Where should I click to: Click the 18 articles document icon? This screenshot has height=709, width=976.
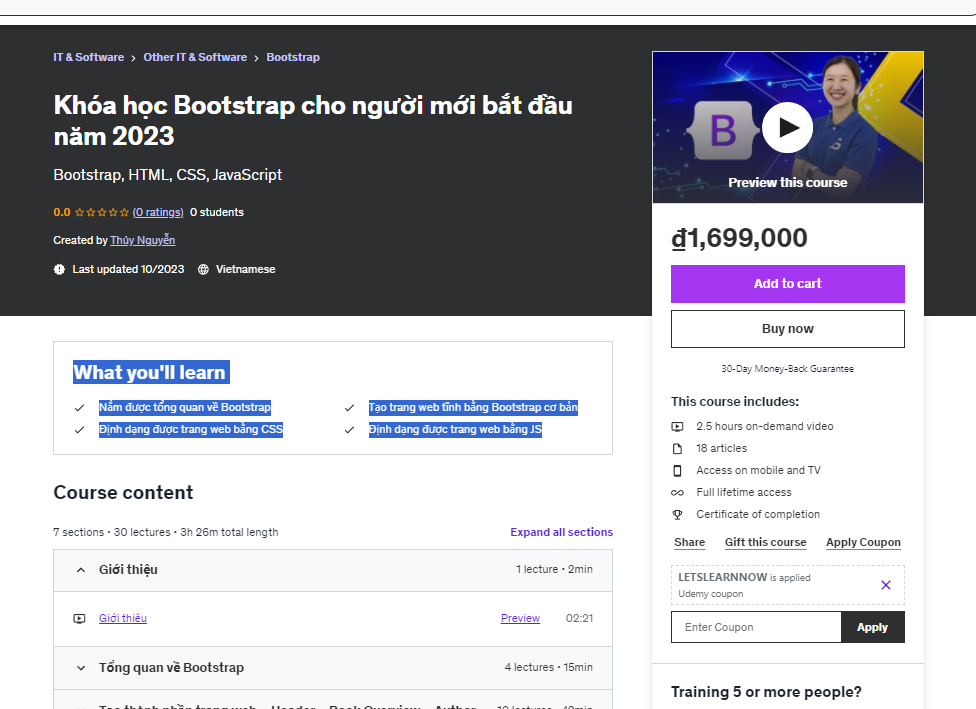coord(677,448)
